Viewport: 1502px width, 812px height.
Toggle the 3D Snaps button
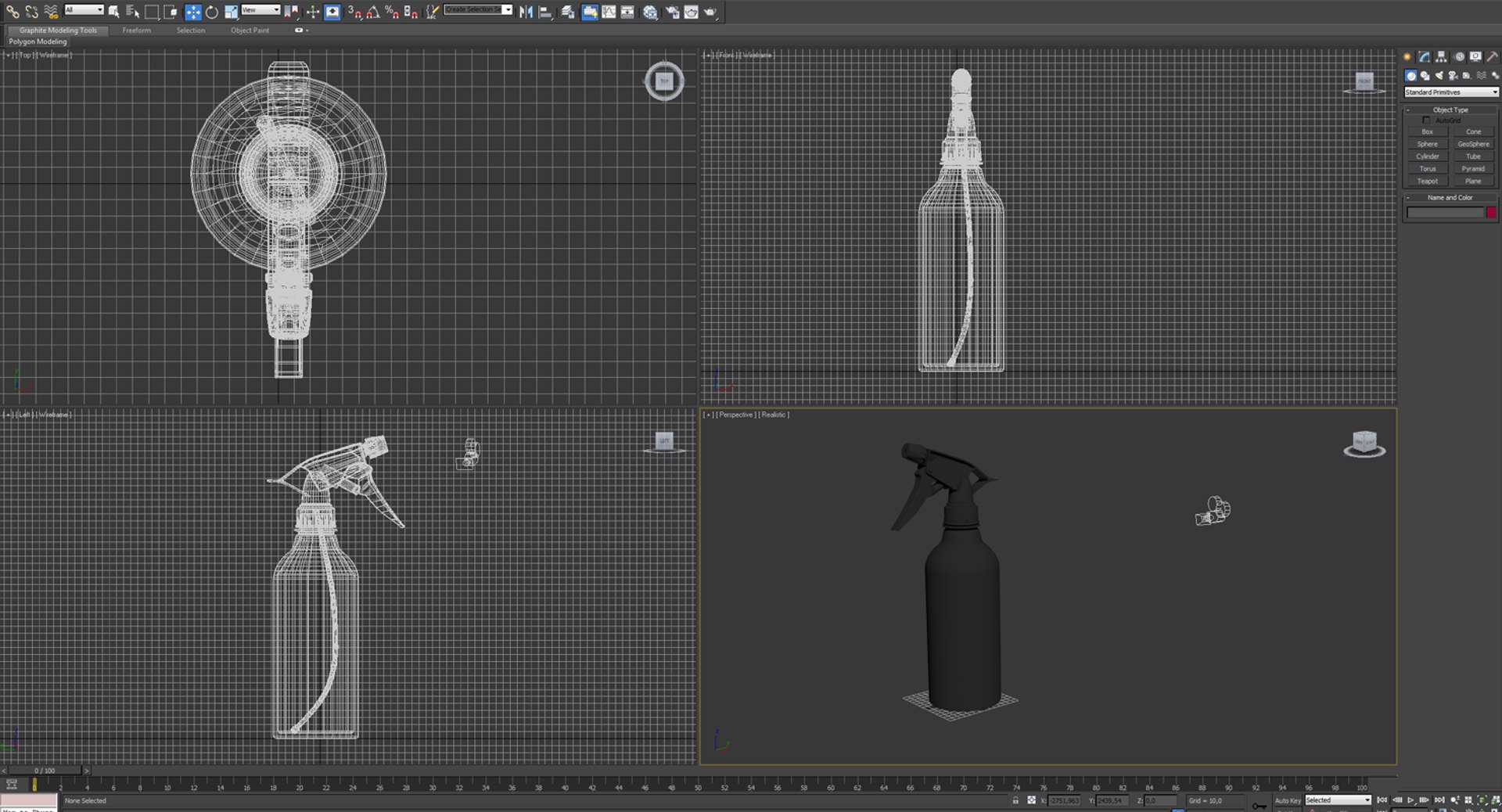click(354, 12)
